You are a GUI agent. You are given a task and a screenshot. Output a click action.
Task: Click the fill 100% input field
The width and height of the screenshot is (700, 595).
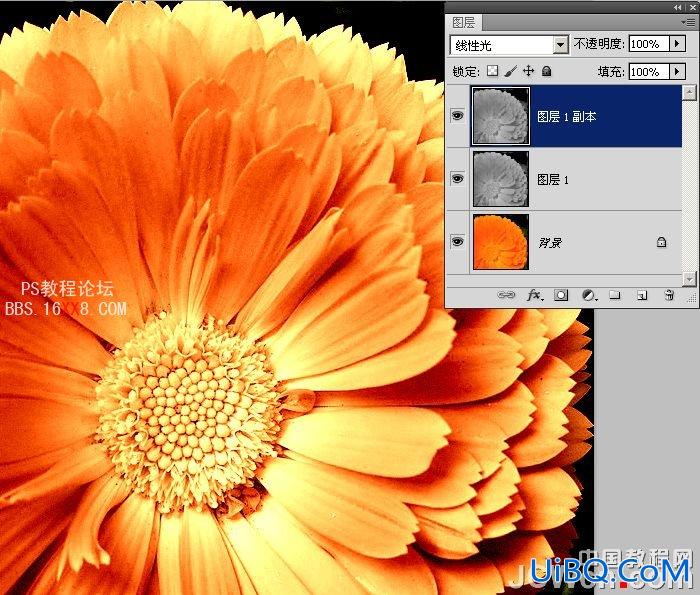click(649, 71)
